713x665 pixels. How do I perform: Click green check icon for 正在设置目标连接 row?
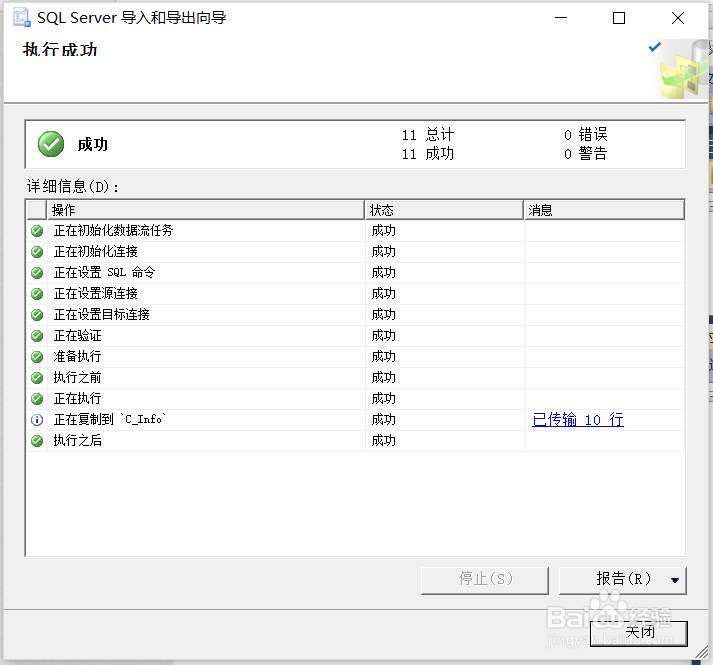pos(37,315)
